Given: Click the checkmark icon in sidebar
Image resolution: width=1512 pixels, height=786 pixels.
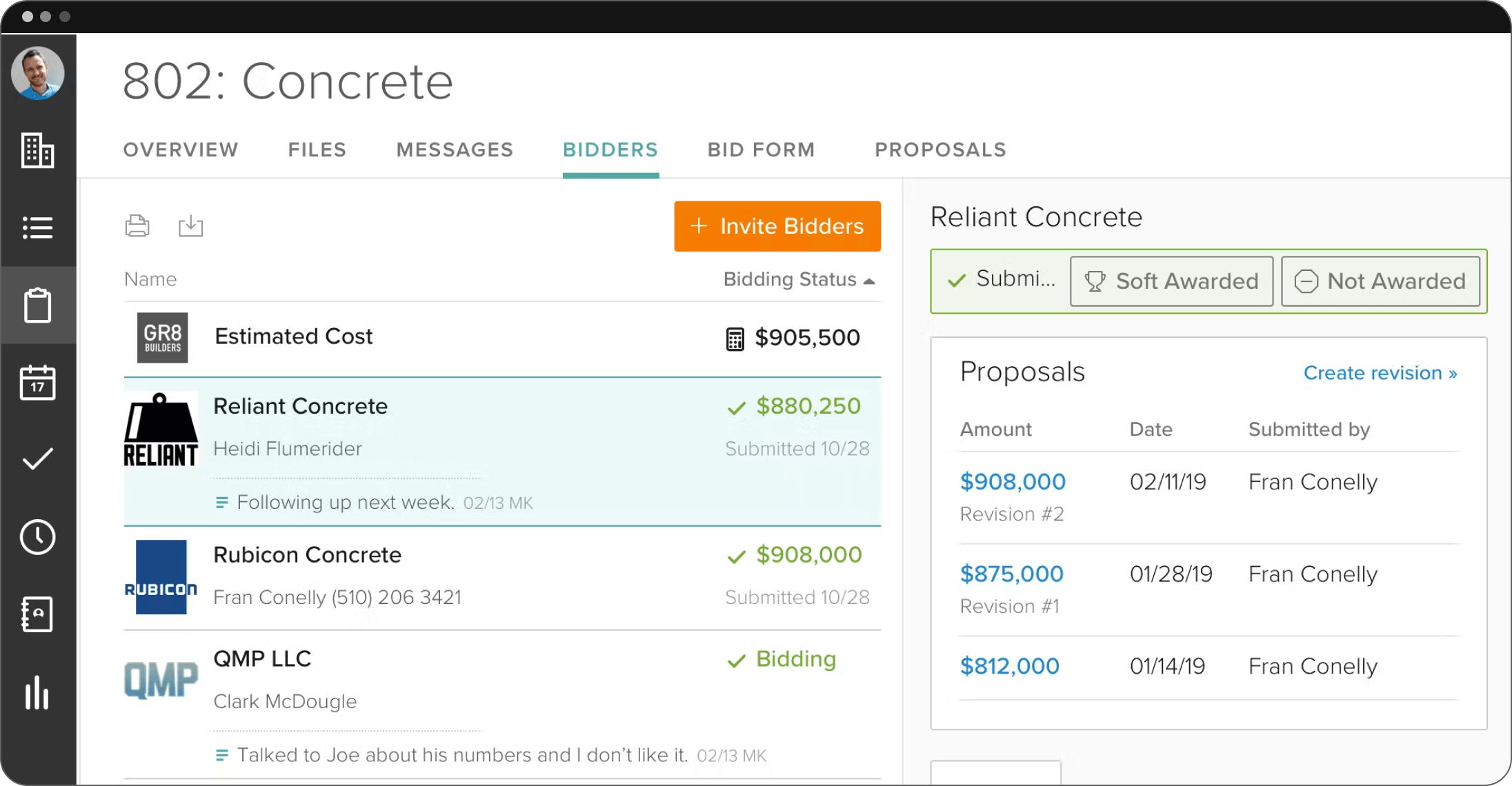Looking at the screenshot, I should coord(37,459).
